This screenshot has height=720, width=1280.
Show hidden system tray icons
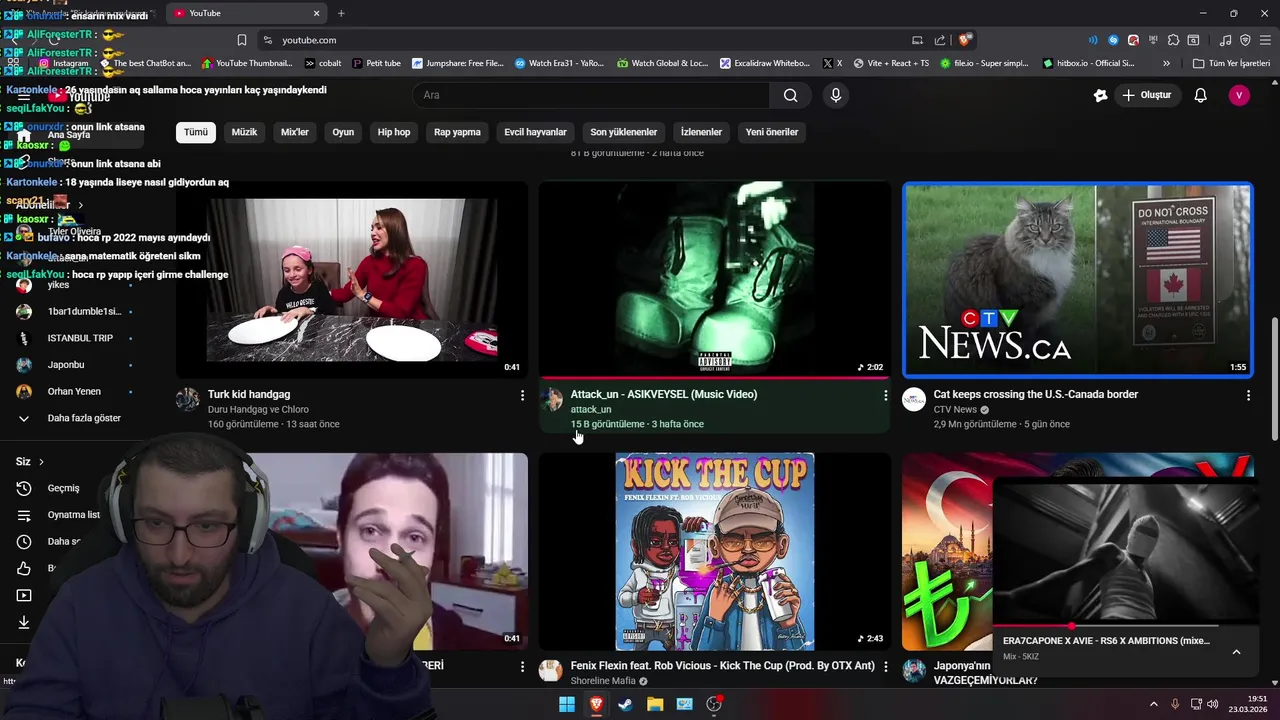pos(1153,704)
